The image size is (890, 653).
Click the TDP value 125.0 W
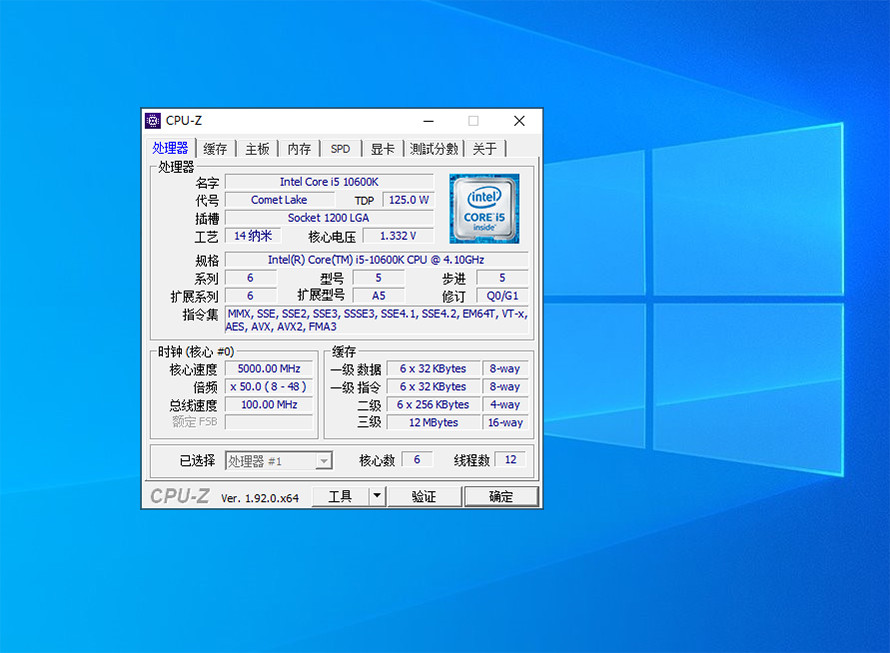coord(408,200)
